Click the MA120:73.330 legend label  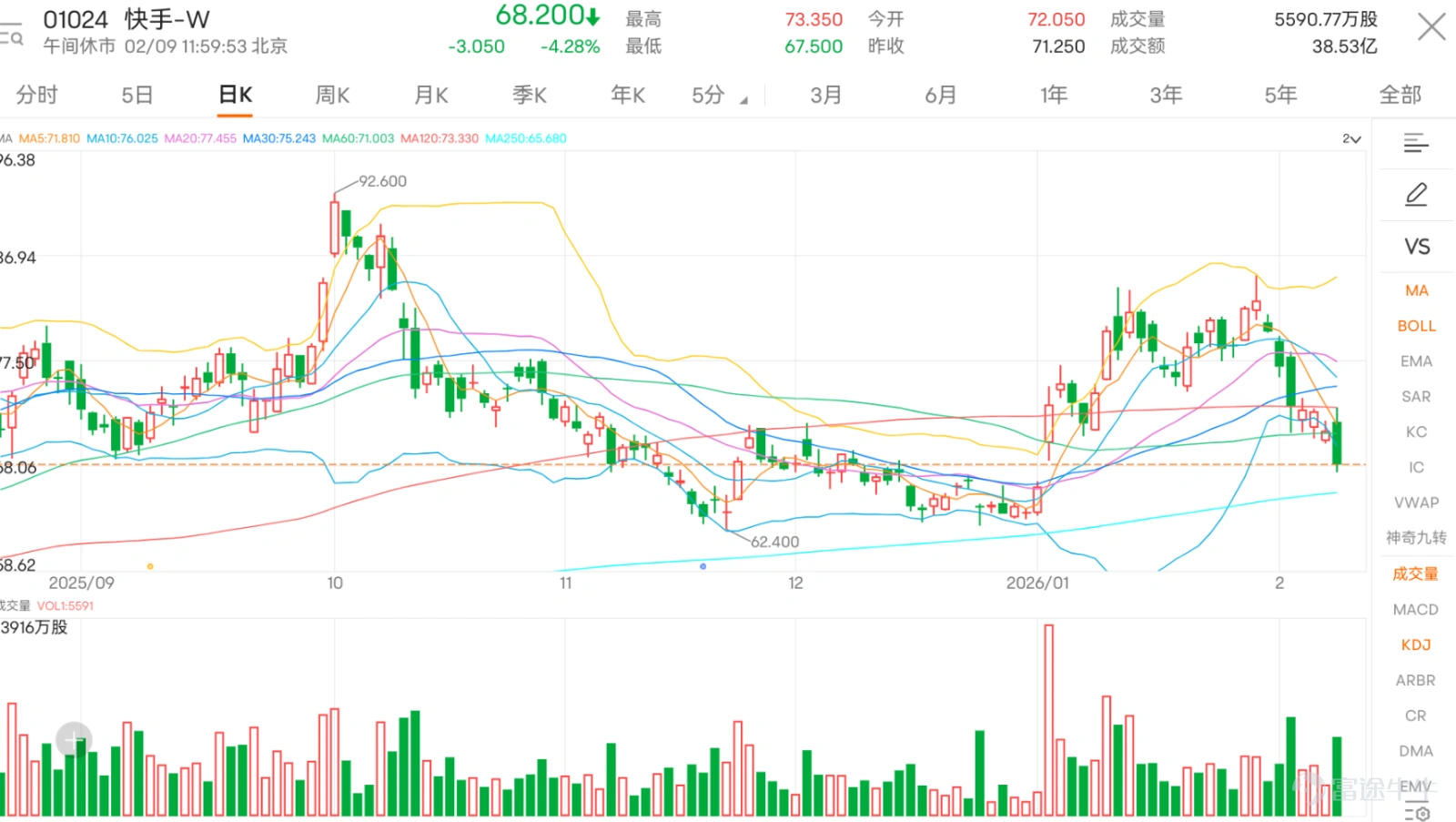coord(440,139)
